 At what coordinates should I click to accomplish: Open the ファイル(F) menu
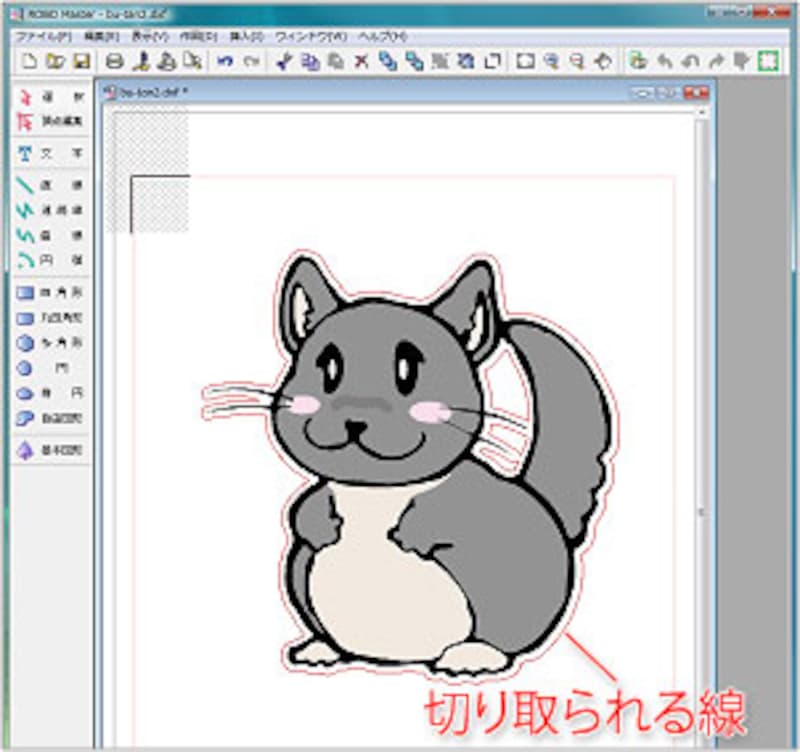click(x=44, y=37)
